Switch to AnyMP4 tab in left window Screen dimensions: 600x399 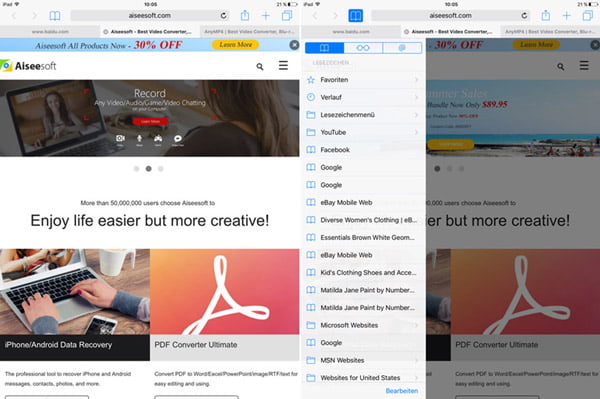point(249,32)
